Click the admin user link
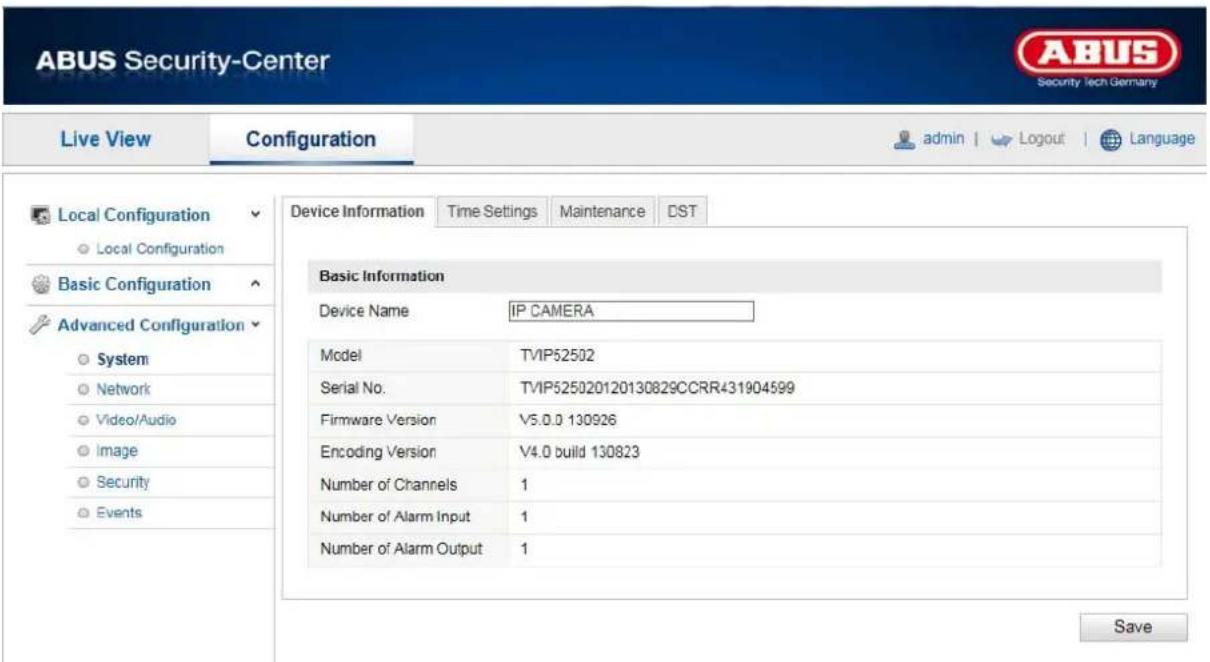 point(942,138)
